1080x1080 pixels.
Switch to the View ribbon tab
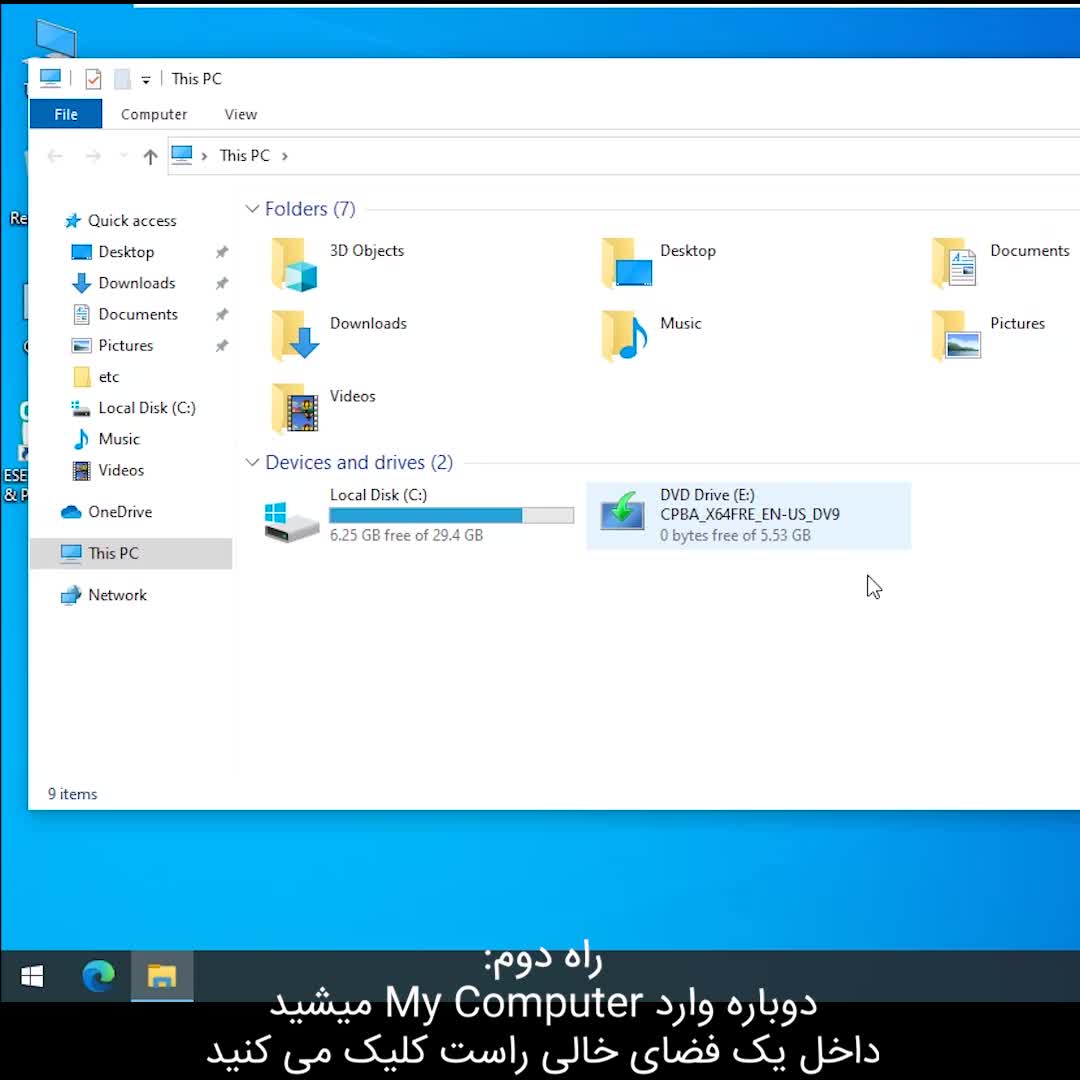point(240,114)
